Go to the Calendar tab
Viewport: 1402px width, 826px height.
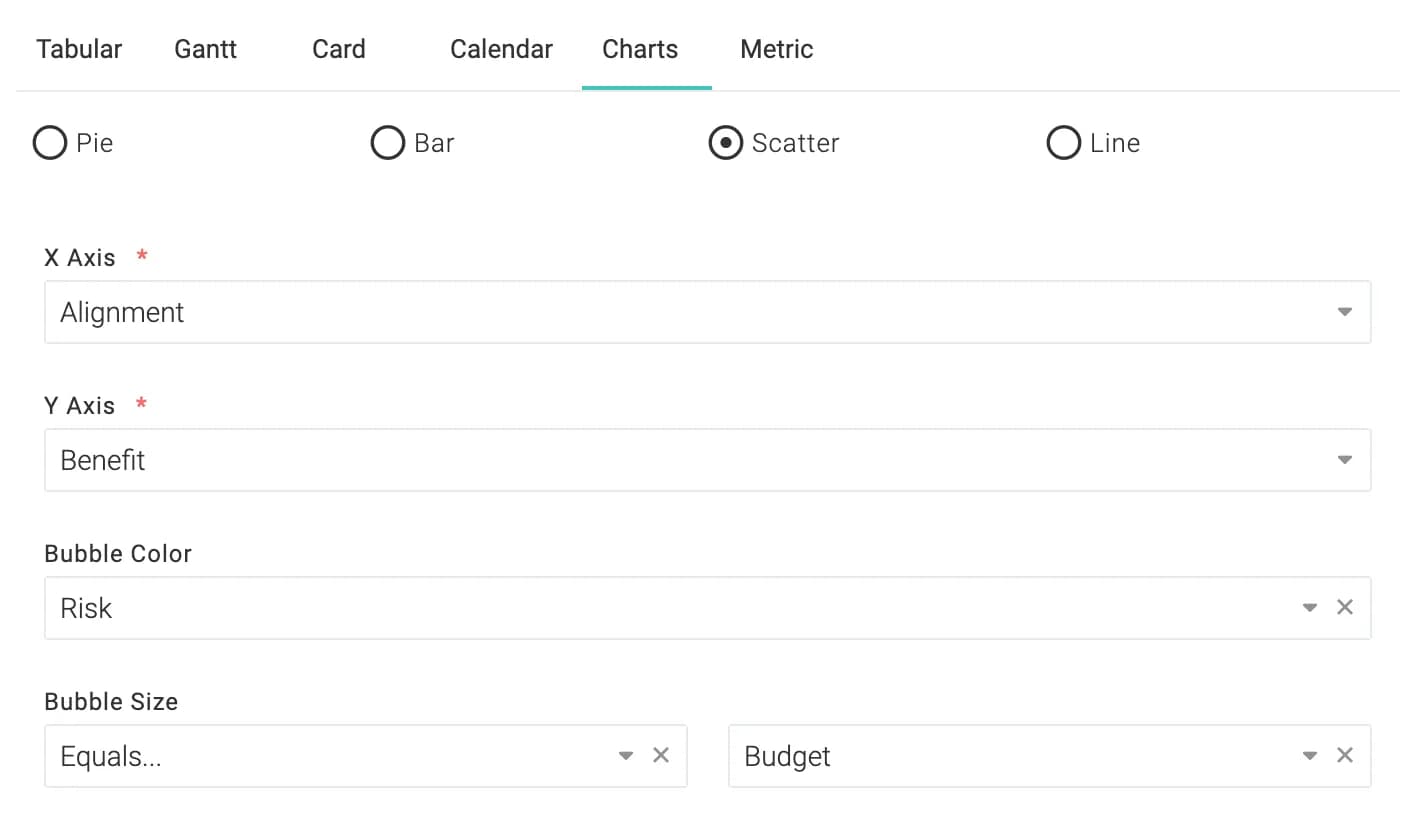tap(501, 49)
